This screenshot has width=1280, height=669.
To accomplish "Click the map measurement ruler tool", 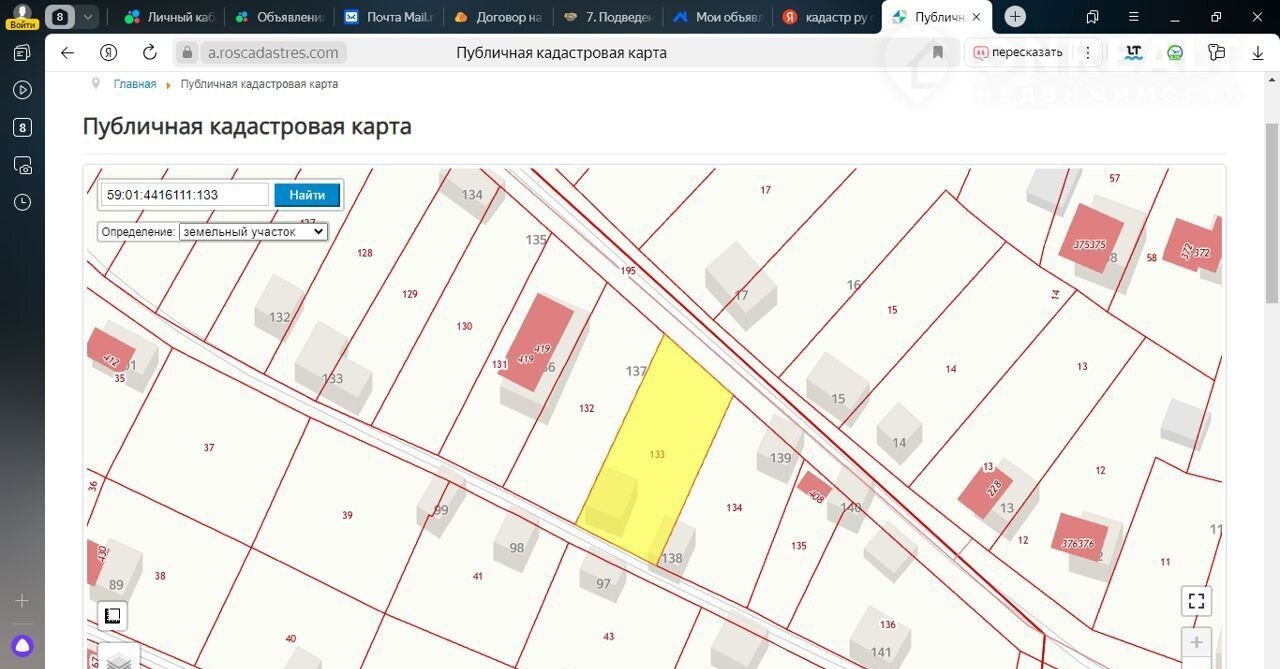I will coord(113,615).
